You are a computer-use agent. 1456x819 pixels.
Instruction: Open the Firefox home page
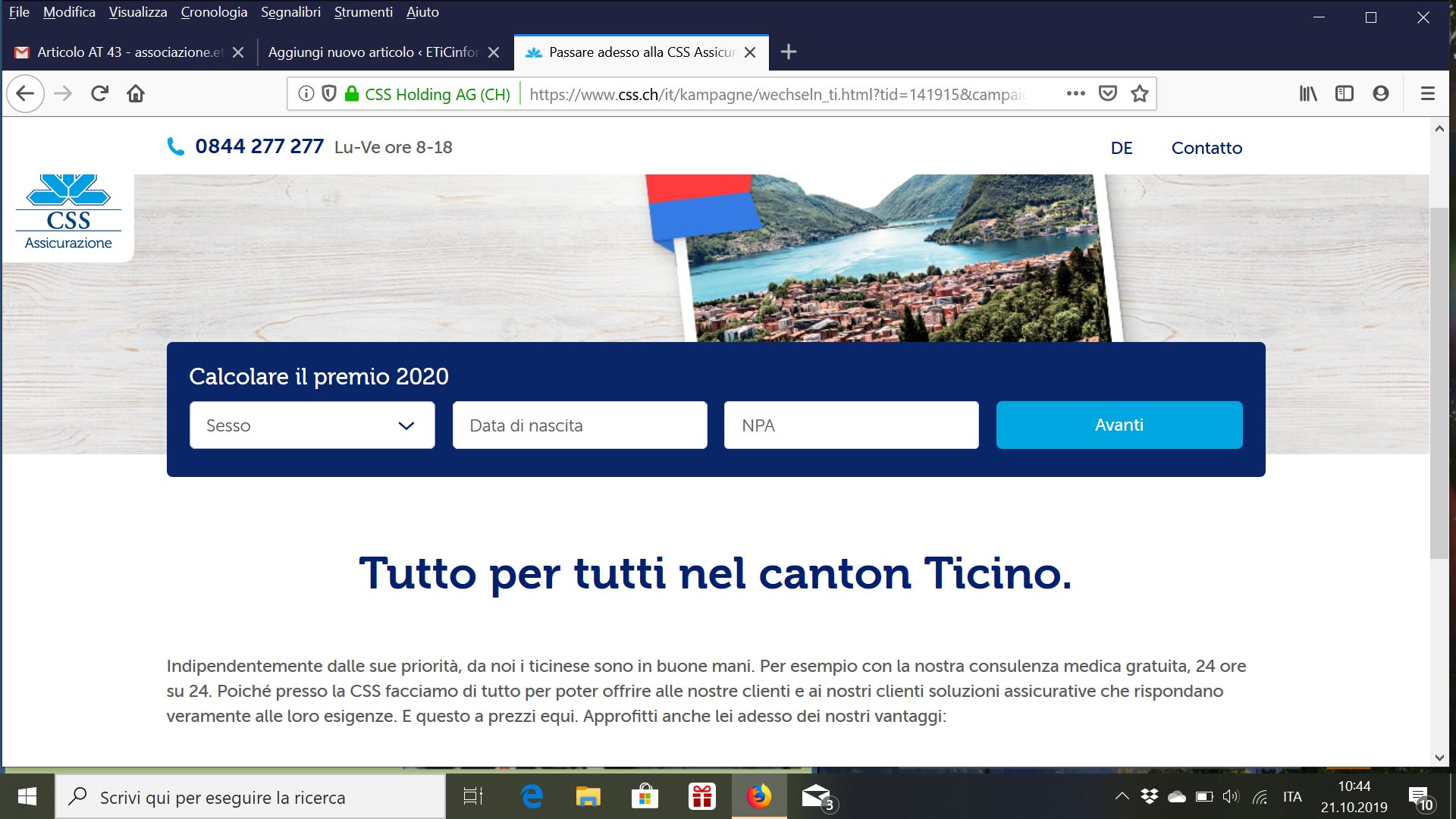(136, 94)
